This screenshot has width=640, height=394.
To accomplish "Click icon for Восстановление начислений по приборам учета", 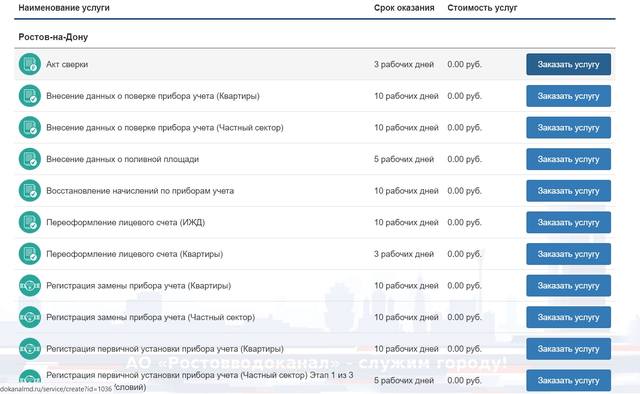I will (30, 191).
